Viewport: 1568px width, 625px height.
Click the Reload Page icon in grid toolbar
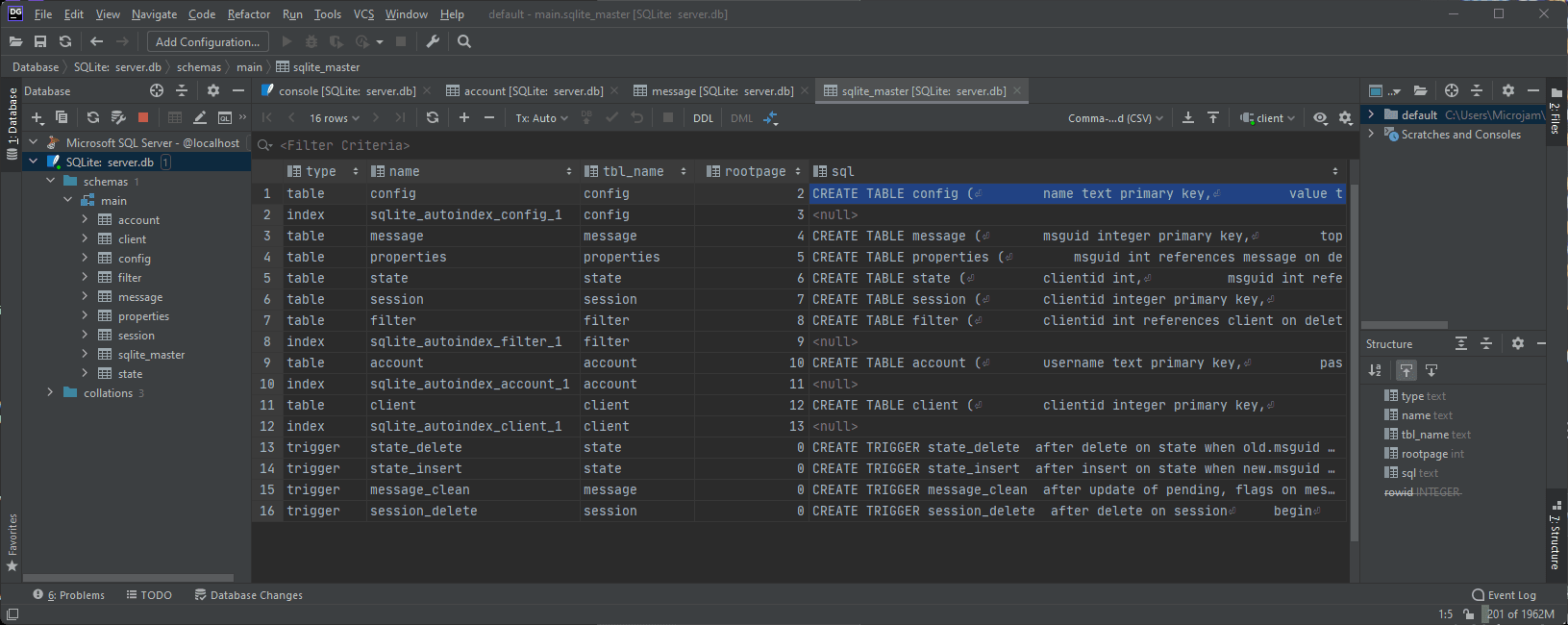click(433, 117)
